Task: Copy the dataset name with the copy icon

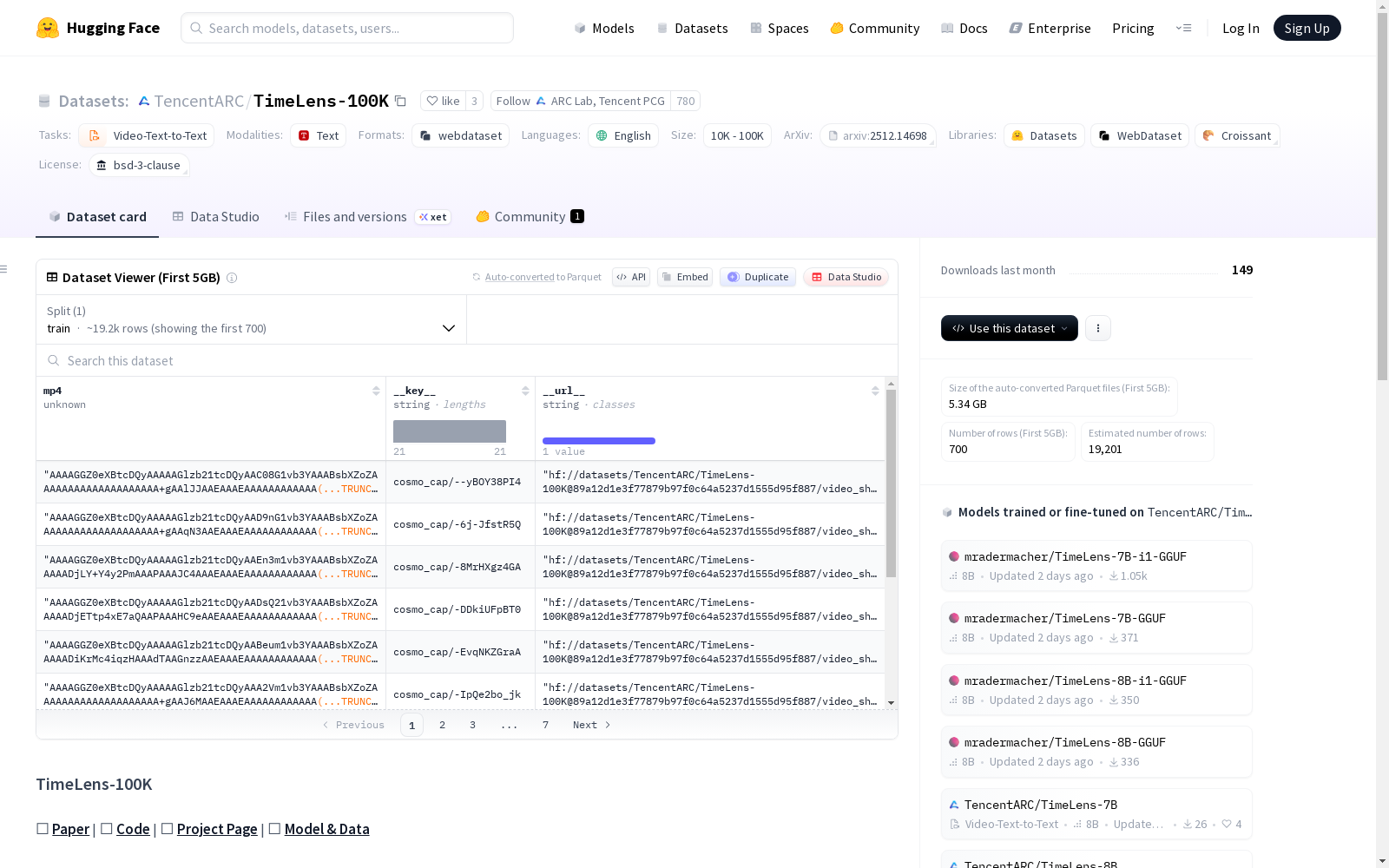Action: [x=400, y=101]
